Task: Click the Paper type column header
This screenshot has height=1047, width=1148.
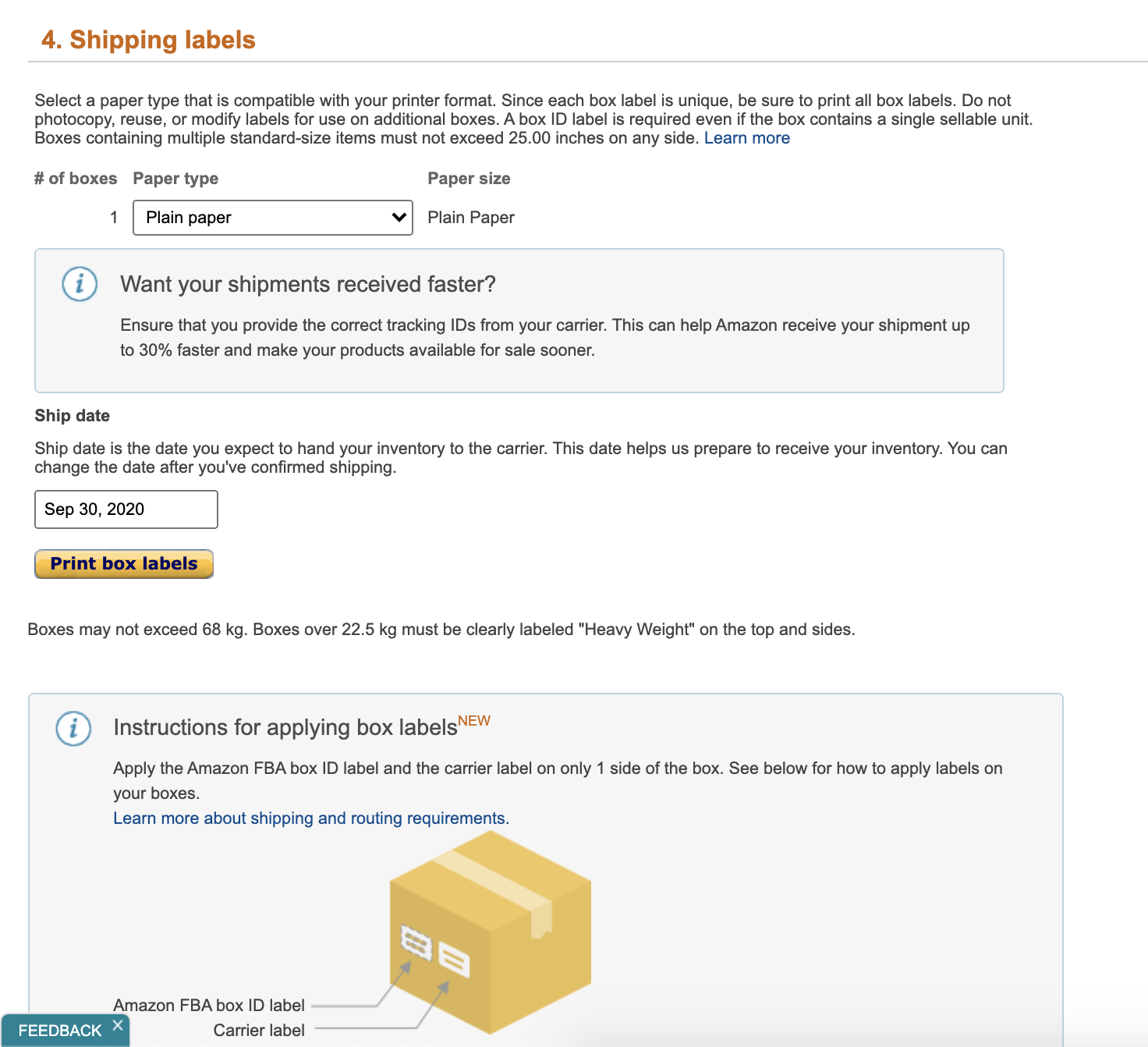Action: 175,178
